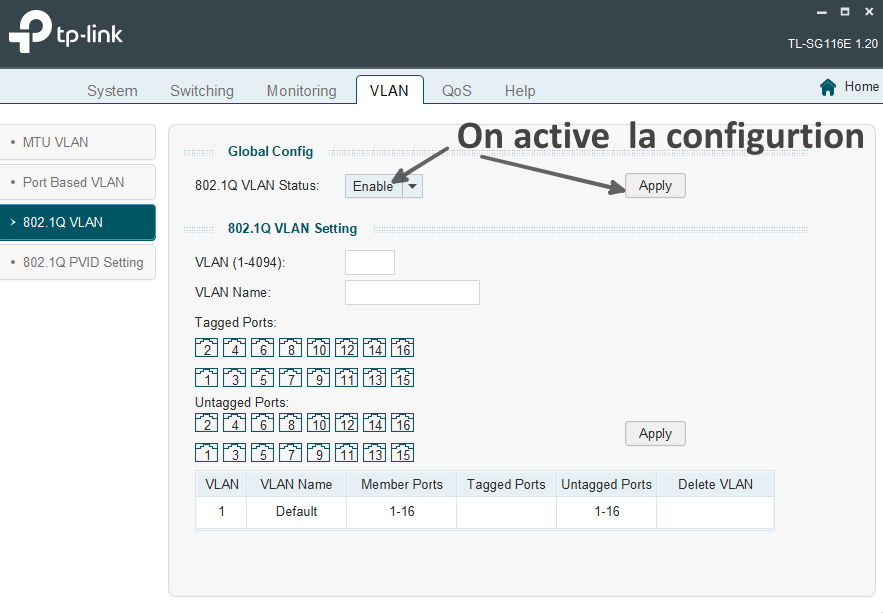Select tagged port 1 icon
Viewport: 883px width, 613px height.
(x=206, y=378)
